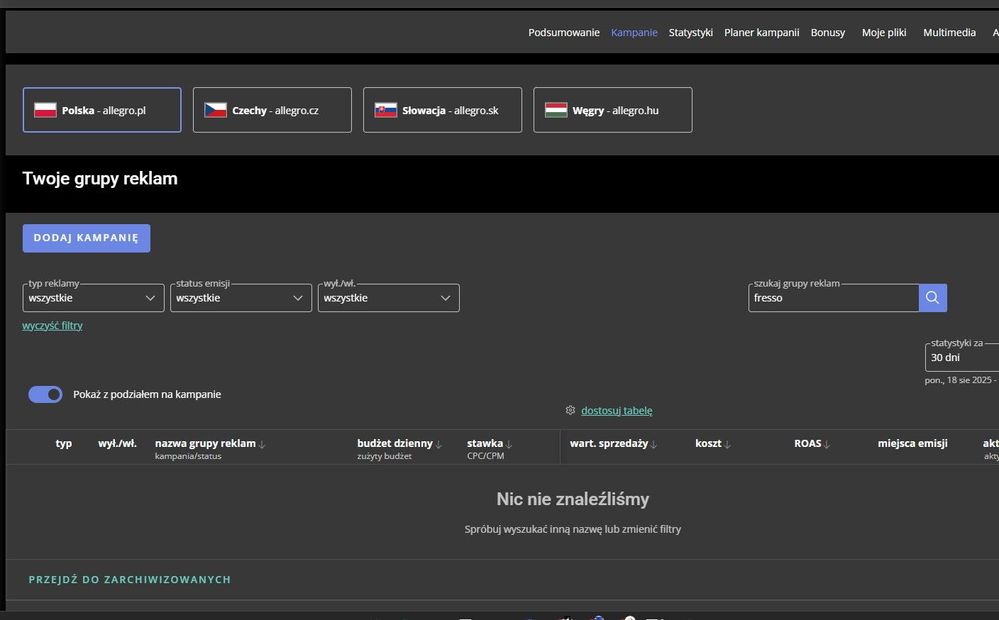The width and height of the screenshot is (999, 620).
Task: Click the wyczyść filtry link
Action: coord(52,326)
